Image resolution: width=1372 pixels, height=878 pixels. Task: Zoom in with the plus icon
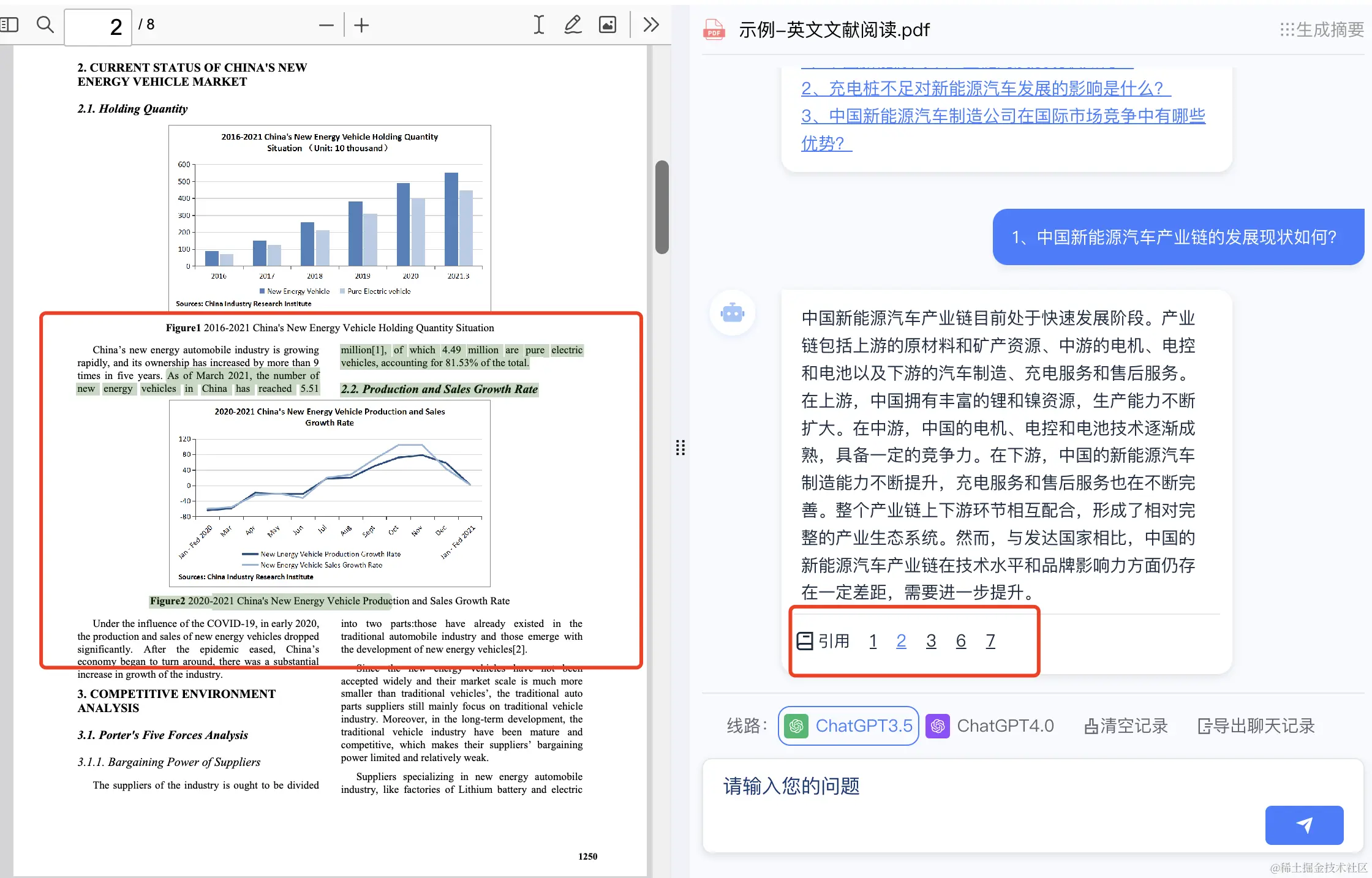tap(361, 26)
